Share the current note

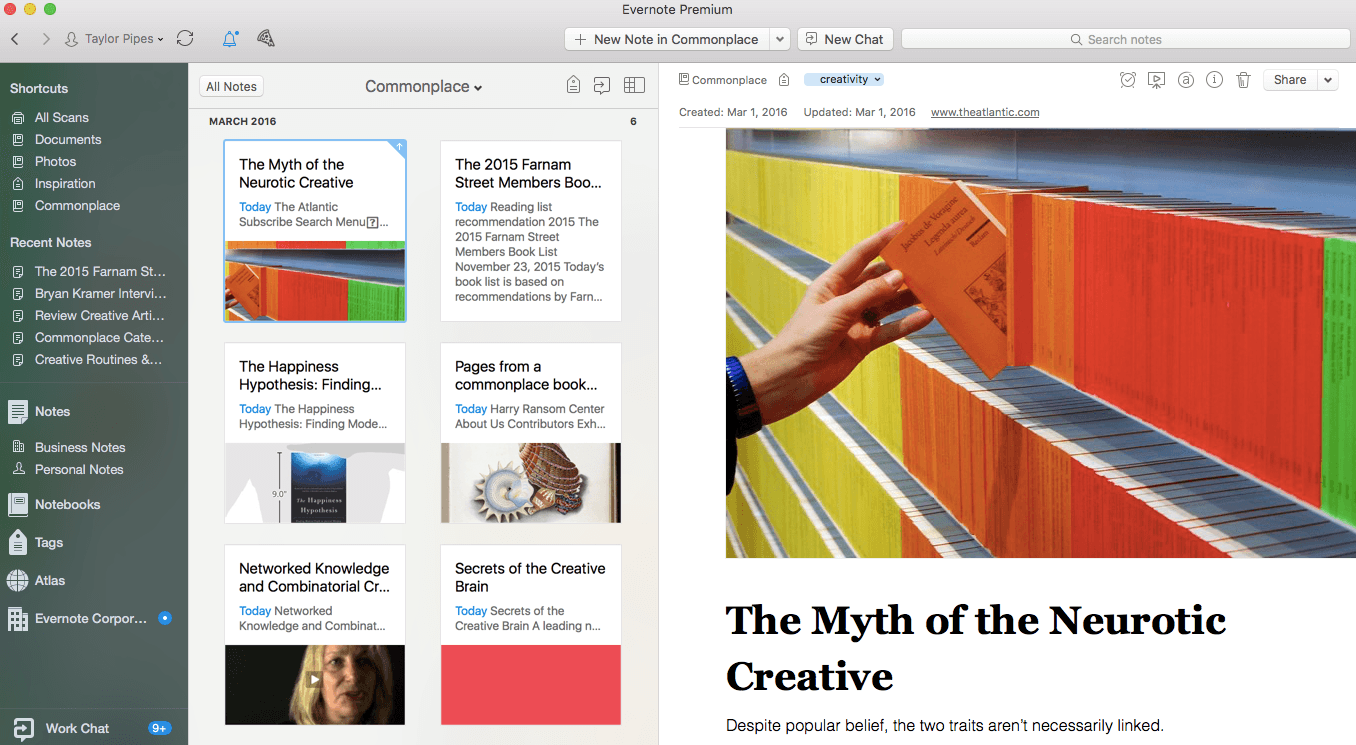tap(1290, 80)
